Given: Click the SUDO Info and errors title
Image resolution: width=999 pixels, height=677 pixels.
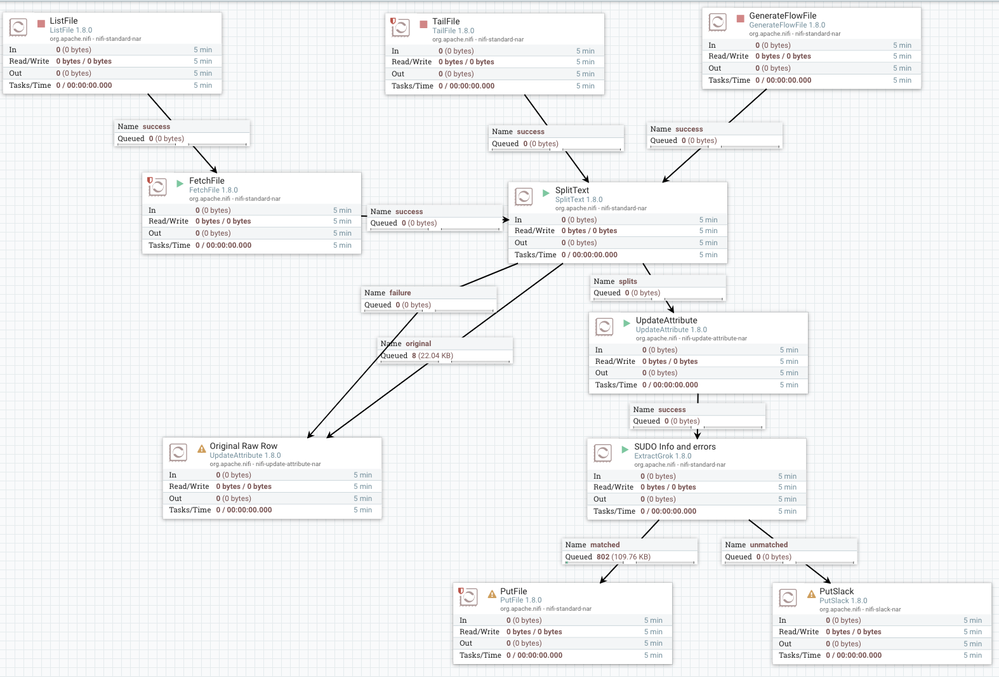Looking at the screenshot, I should [675, 447].
